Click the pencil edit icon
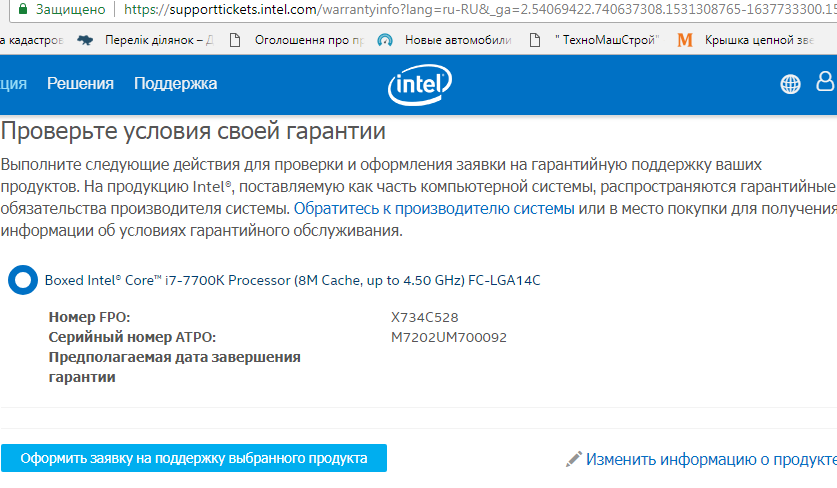837x488 pixels. (574, 459)
